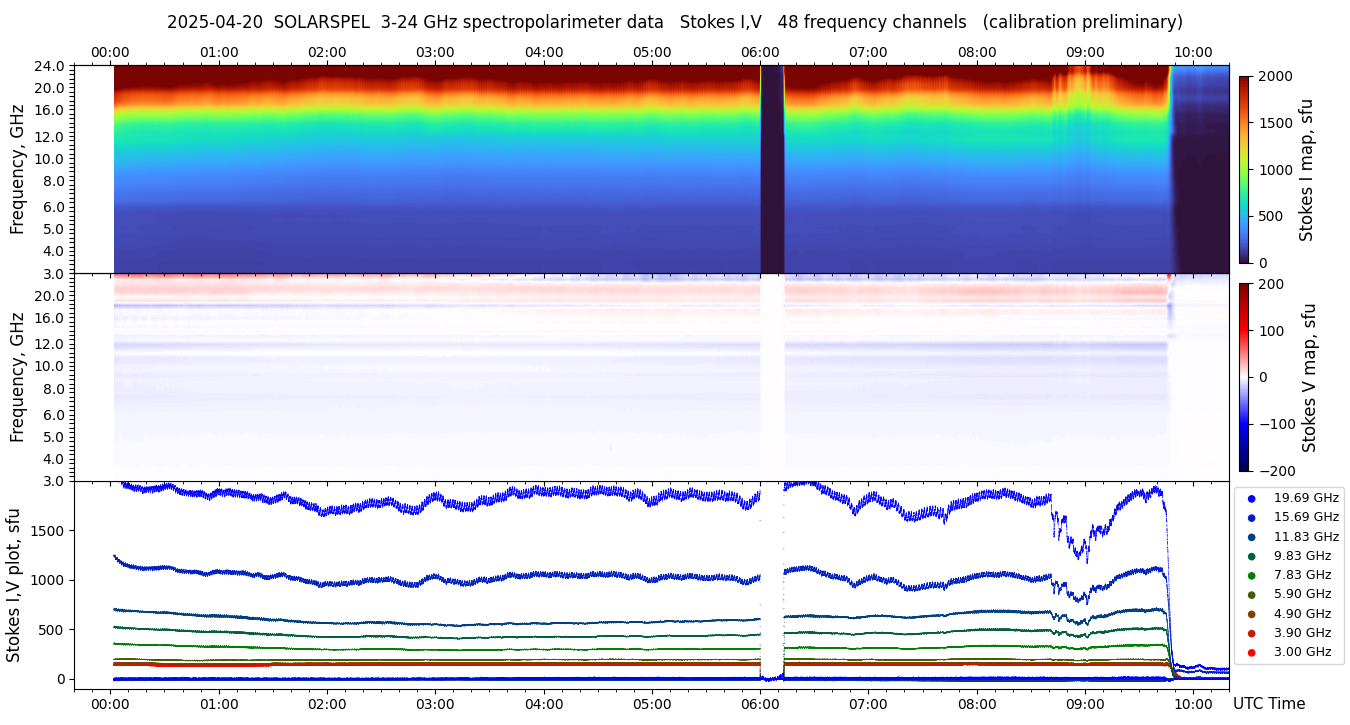Image resolution: width=1350 pixels, height=725 pixels.
Task: Click the 7.83 GHz legend marker dot
Action: pos(1251,575)
